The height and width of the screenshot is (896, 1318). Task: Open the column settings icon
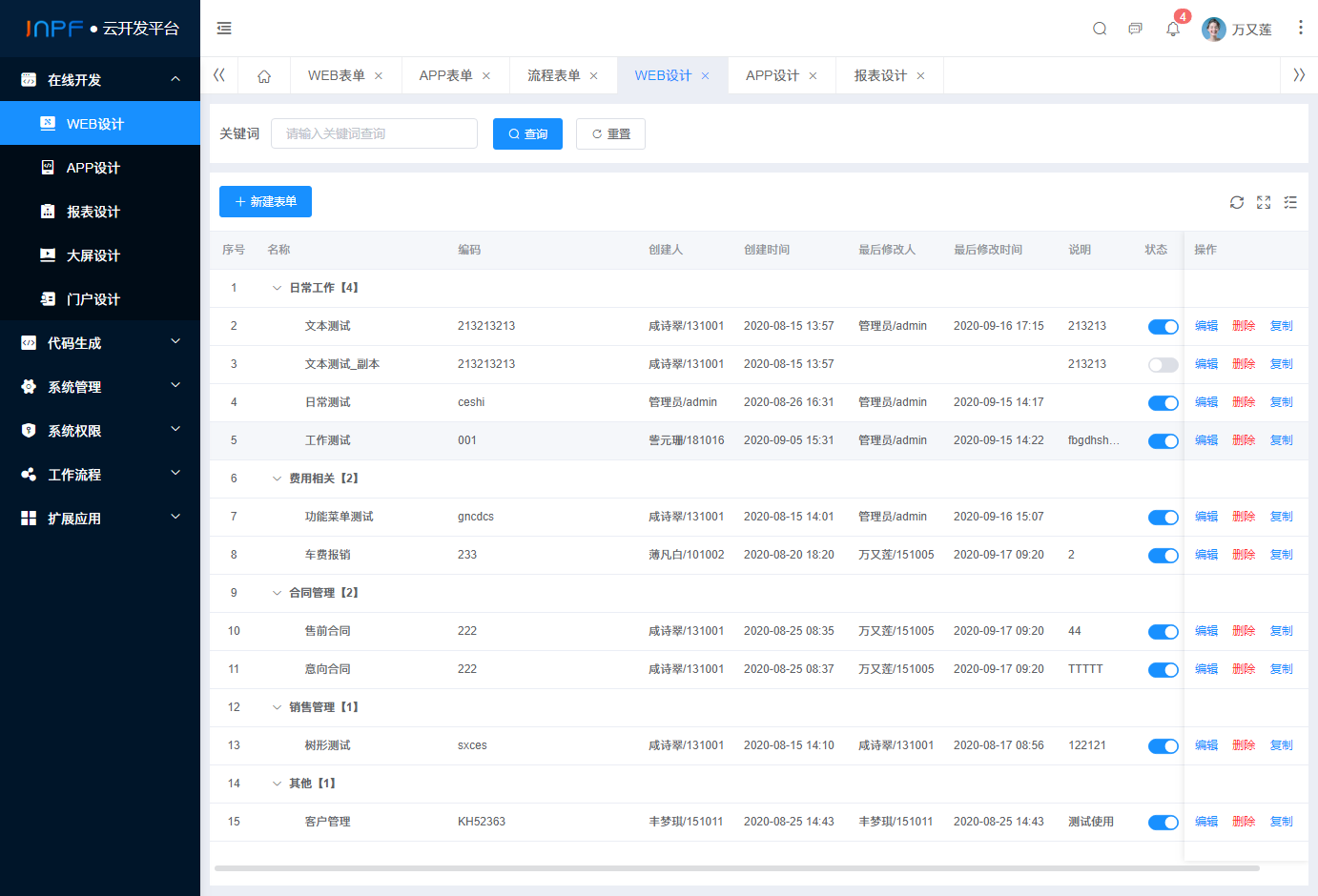(1291, 202)
